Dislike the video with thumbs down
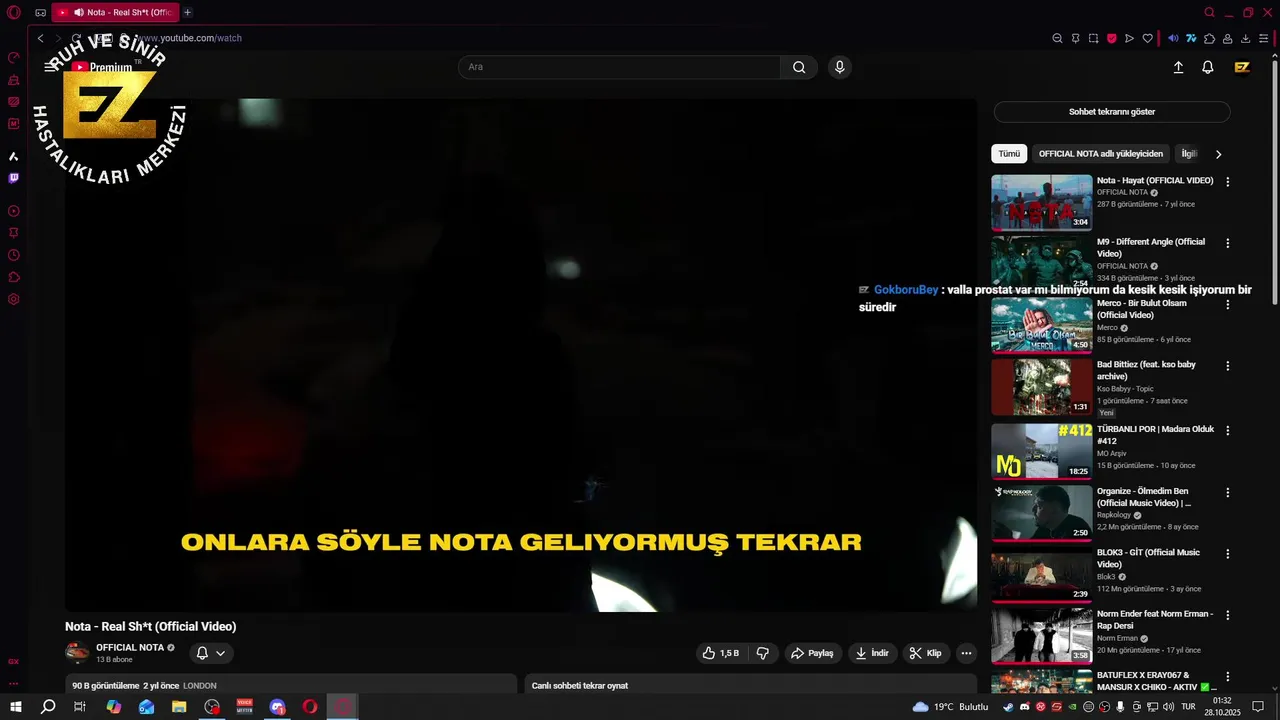The height and width of the screenshot is (720, 1280). (763, 653)
